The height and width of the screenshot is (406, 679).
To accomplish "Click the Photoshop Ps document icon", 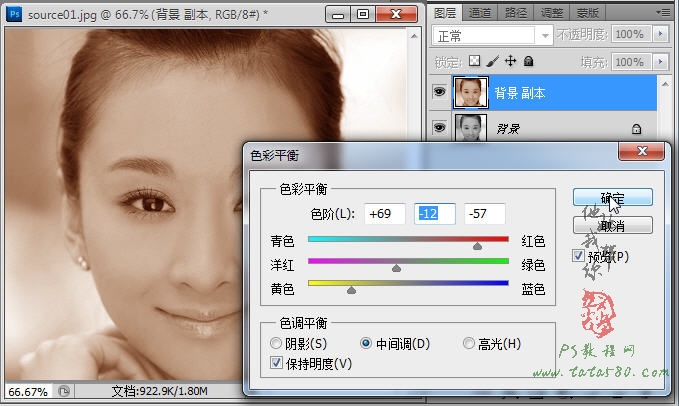I will coord(14,14).
